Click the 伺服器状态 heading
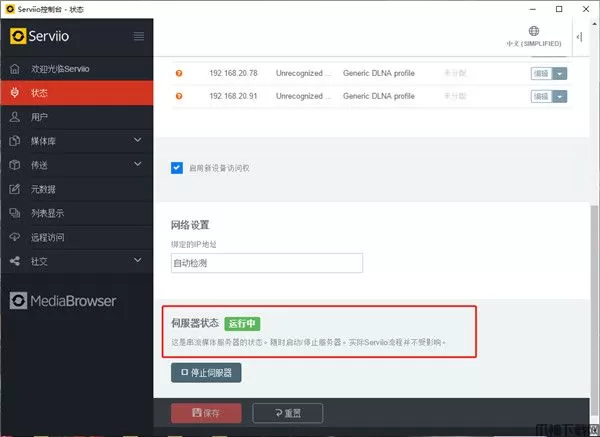The width and height of the screenshot is (600, 437). [195, 323]
